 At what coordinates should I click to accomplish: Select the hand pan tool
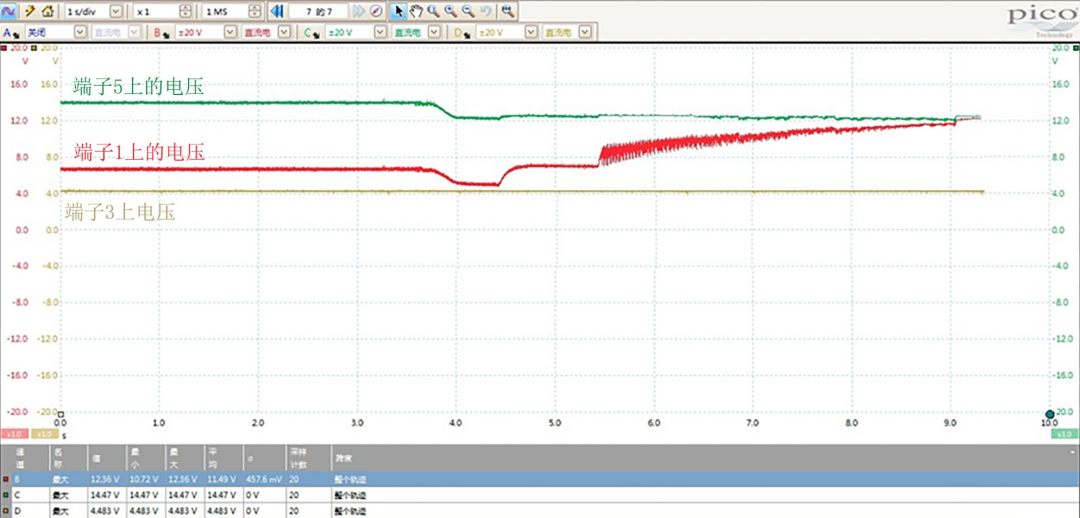pos(415,11)
